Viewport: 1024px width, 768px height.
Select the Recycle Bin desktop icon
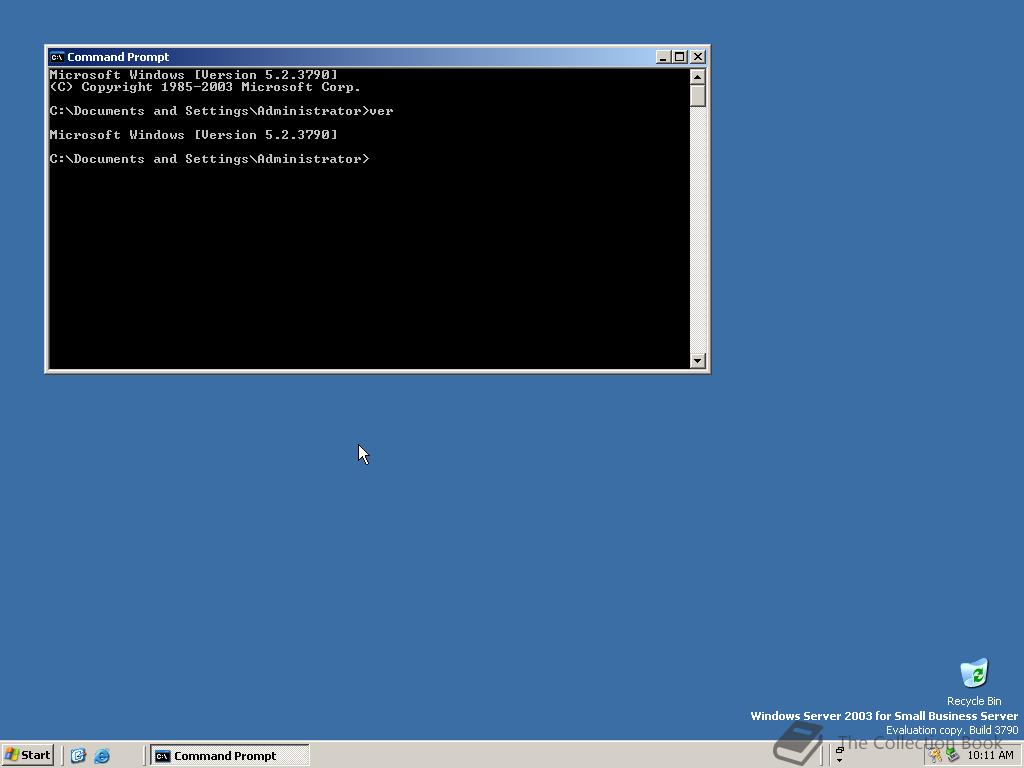974,682
